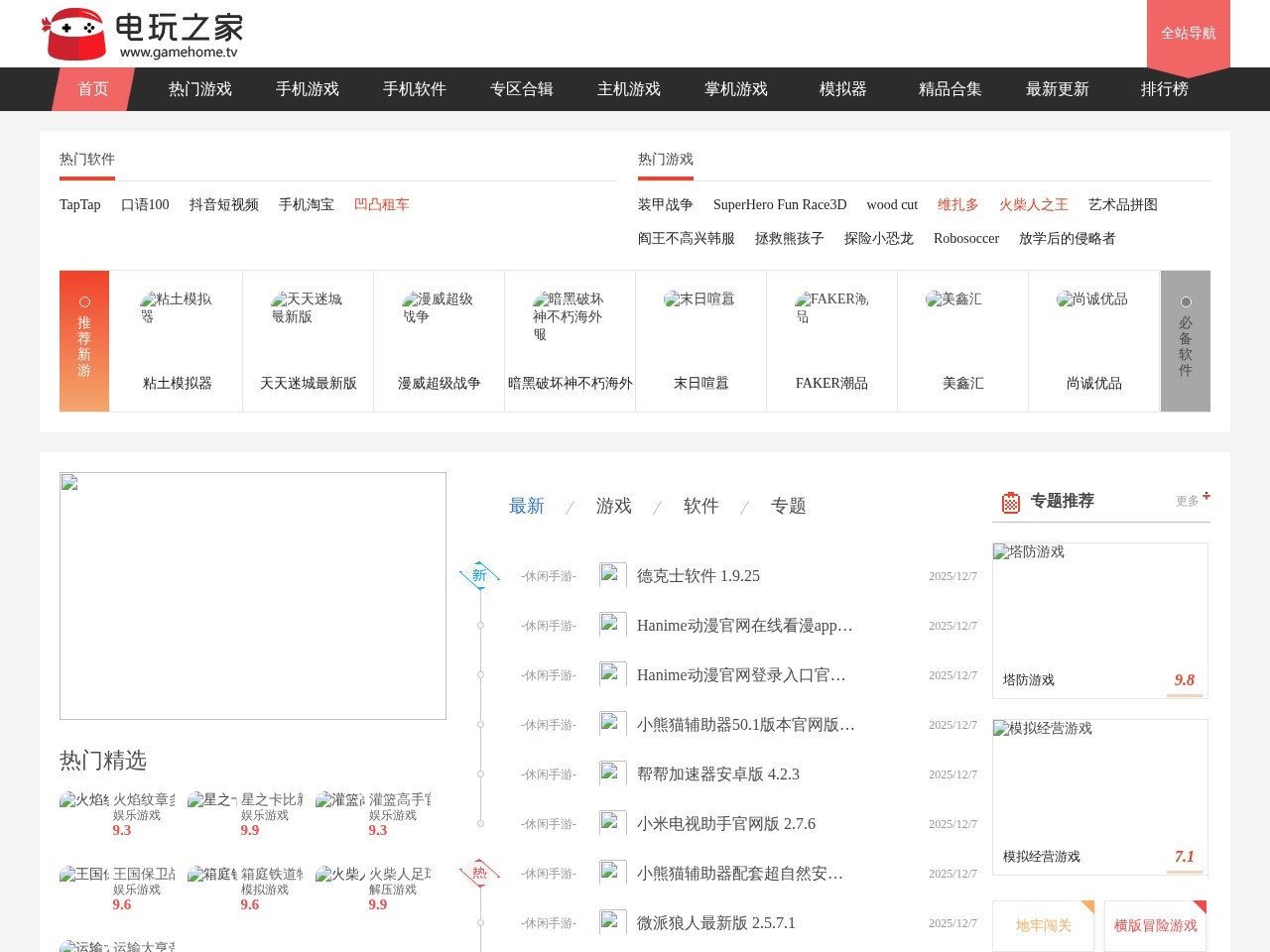Open the TapTap link under 热门软件
The width and height of the screenshot is (1270, 952).
coord(79,204)
